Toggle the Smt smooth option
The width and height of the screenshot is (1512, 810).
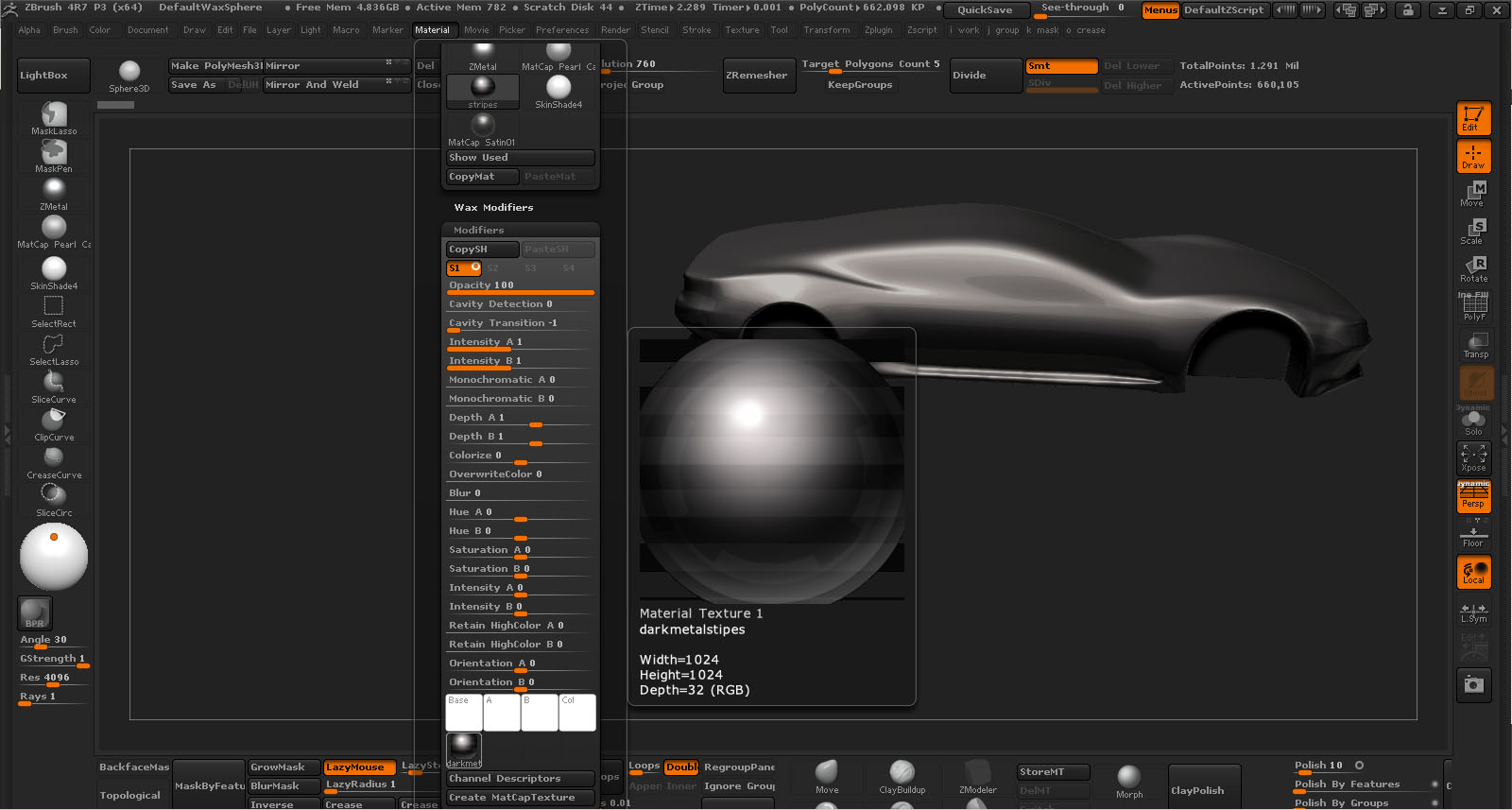click(x=1061, y=66)
